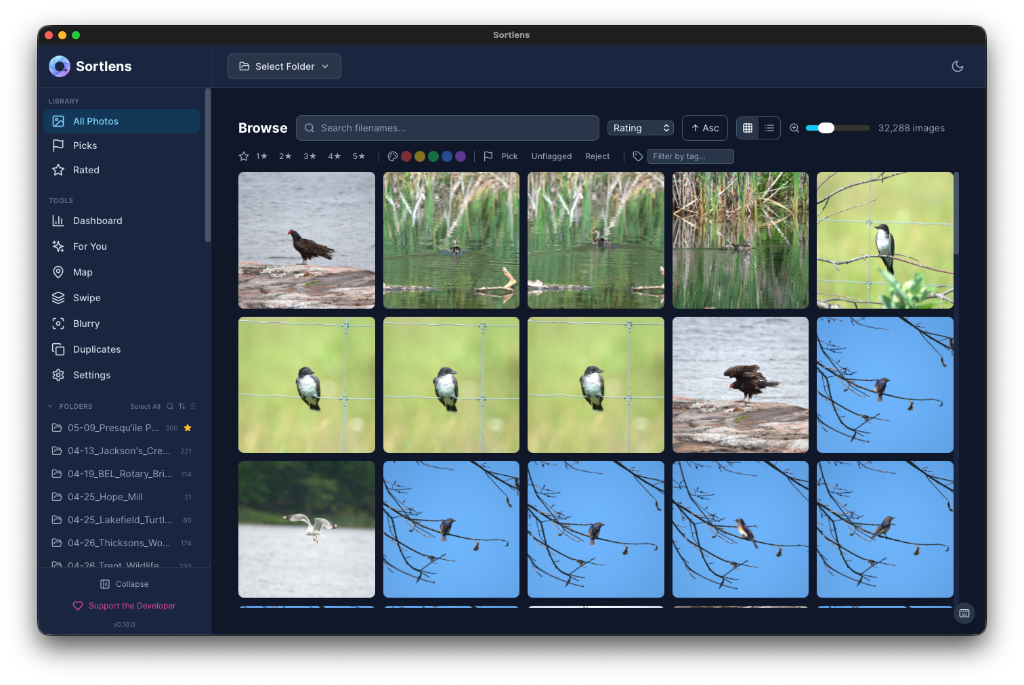Image resolution: width=1024 pixels, height=685 pixels.
Task: Click the Swipe layers icon
Action: pyautogui.click(x=58, y=298)
